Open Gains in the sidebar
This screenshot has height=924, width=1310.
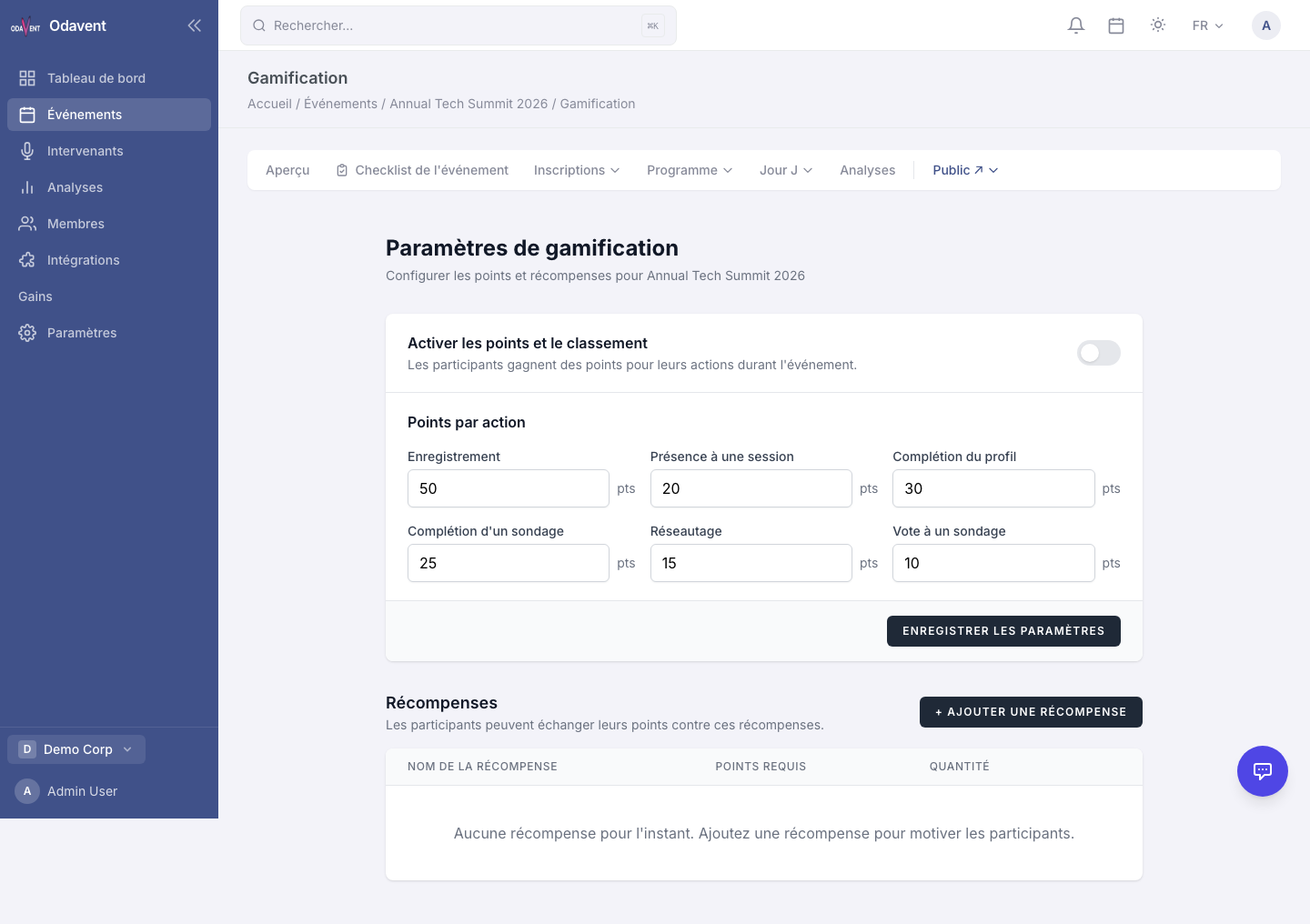tap(109, 296)
